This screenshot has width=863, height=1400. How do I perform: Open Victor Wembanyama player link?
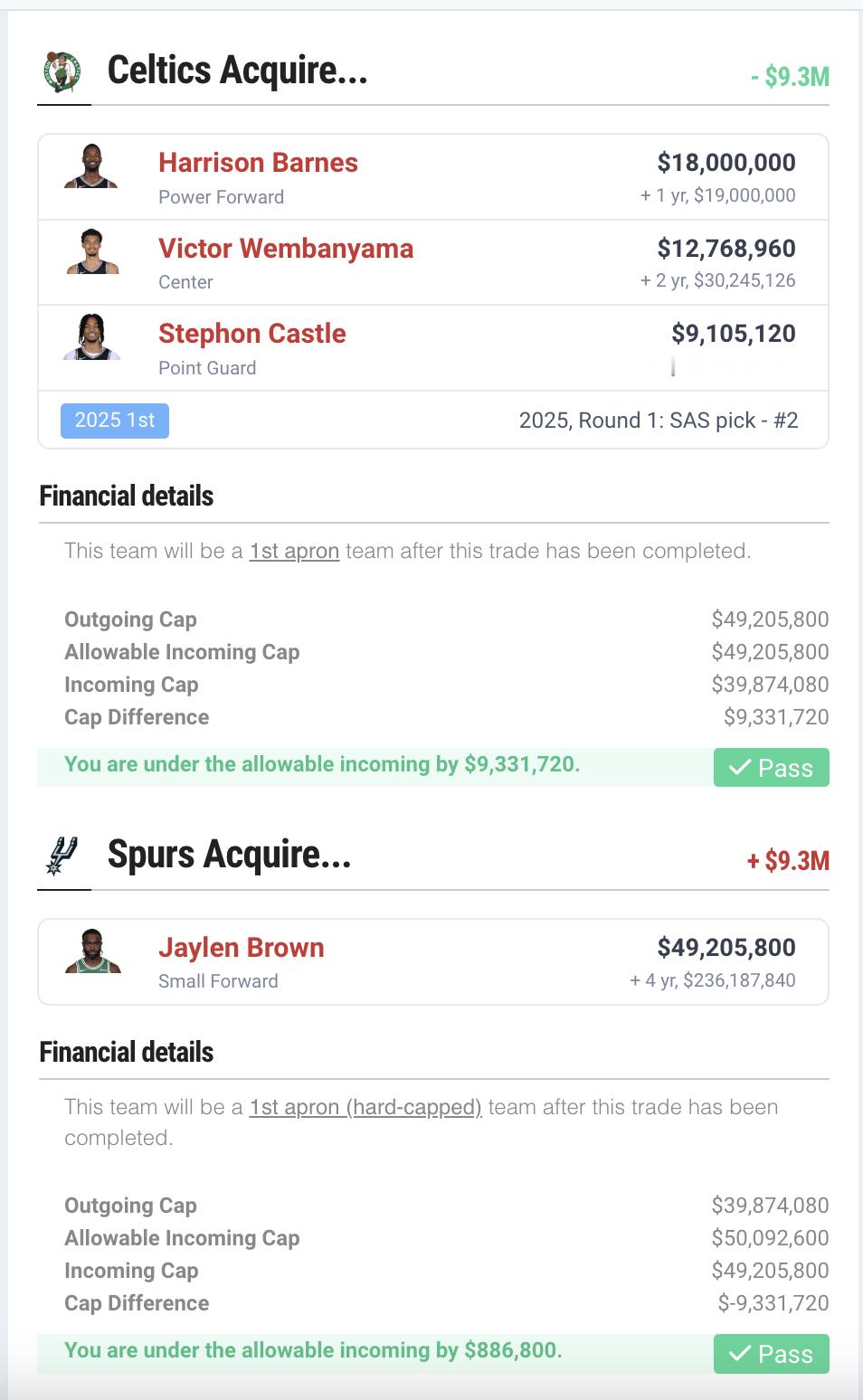coord(286,249)
